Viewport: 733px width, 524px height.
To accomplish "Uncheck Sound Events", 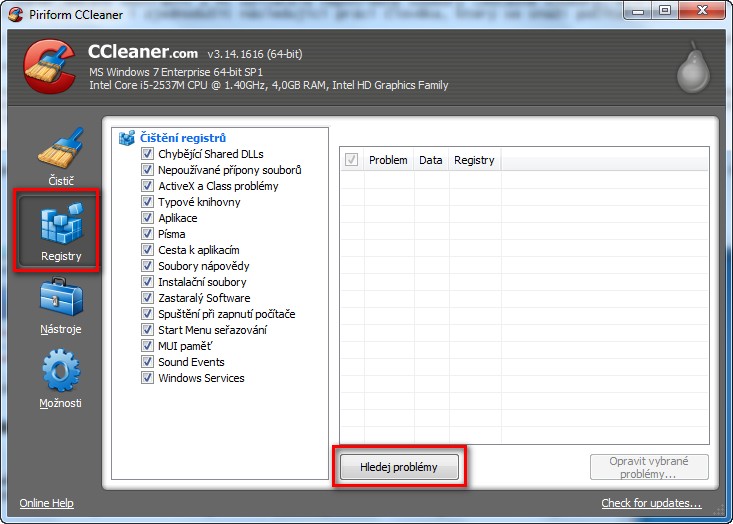I will point(147,362).
